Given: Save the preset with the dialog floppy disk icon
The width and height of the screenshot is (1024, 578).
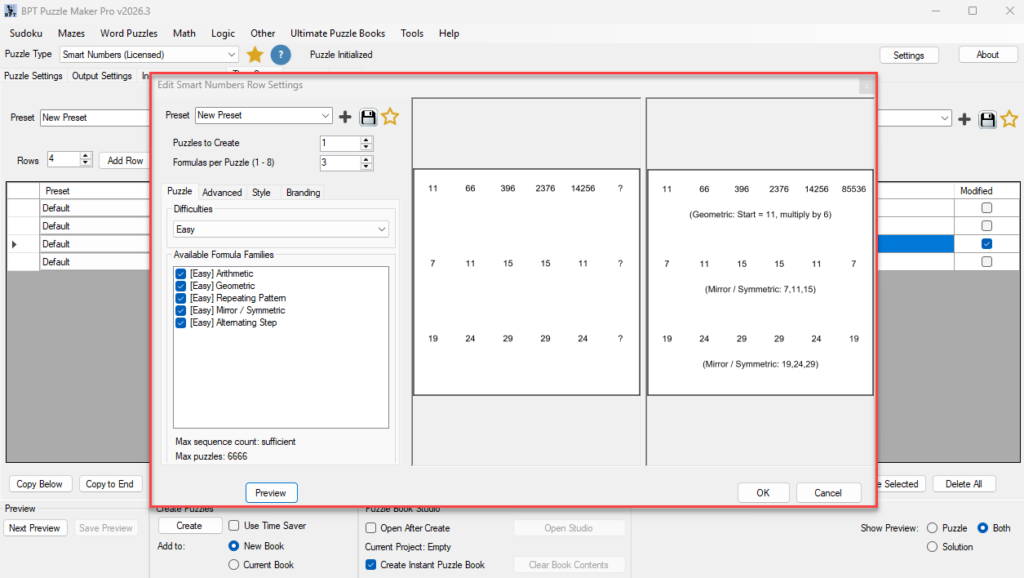Looking at the screenshot, I should (368, 117).
